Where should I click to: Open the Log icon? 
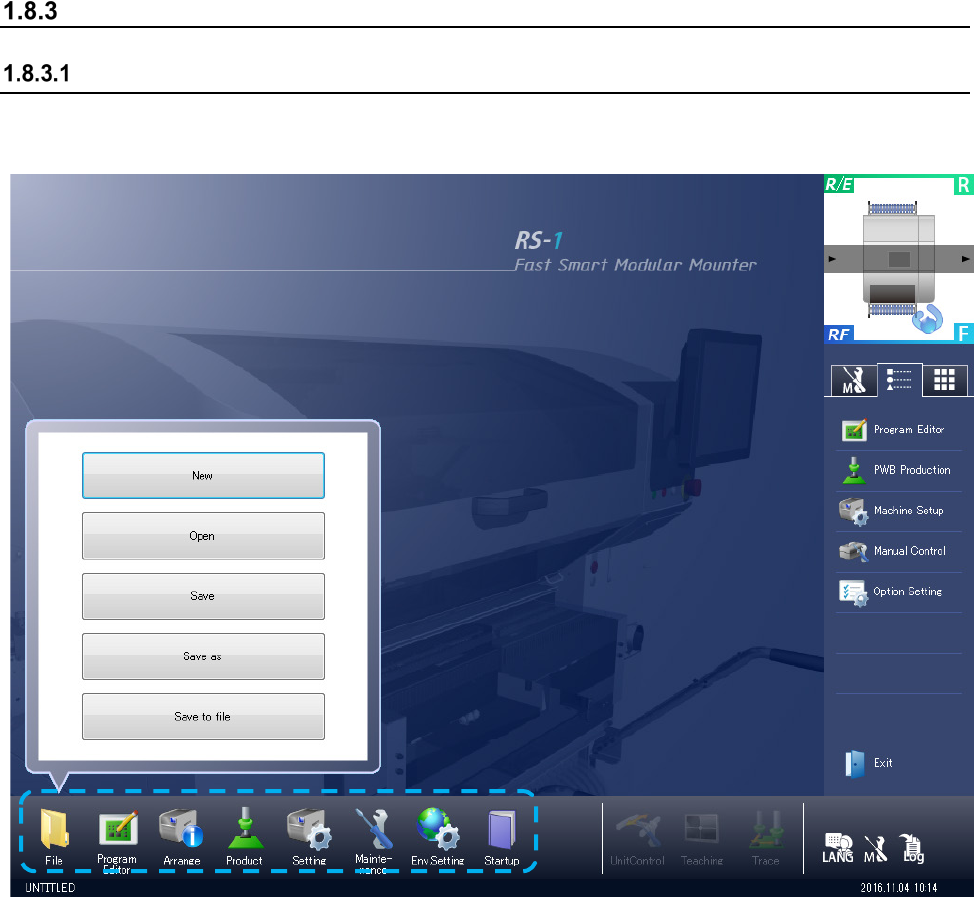tap(912, 849)
